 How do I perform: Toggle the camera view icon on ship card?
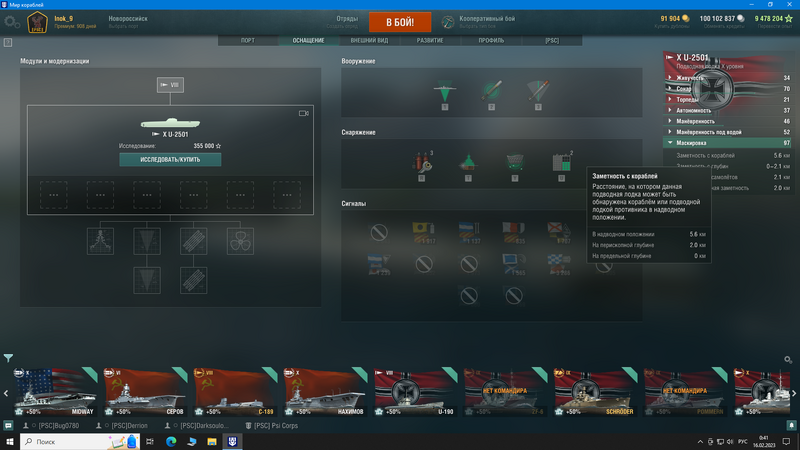click(304, 113)
